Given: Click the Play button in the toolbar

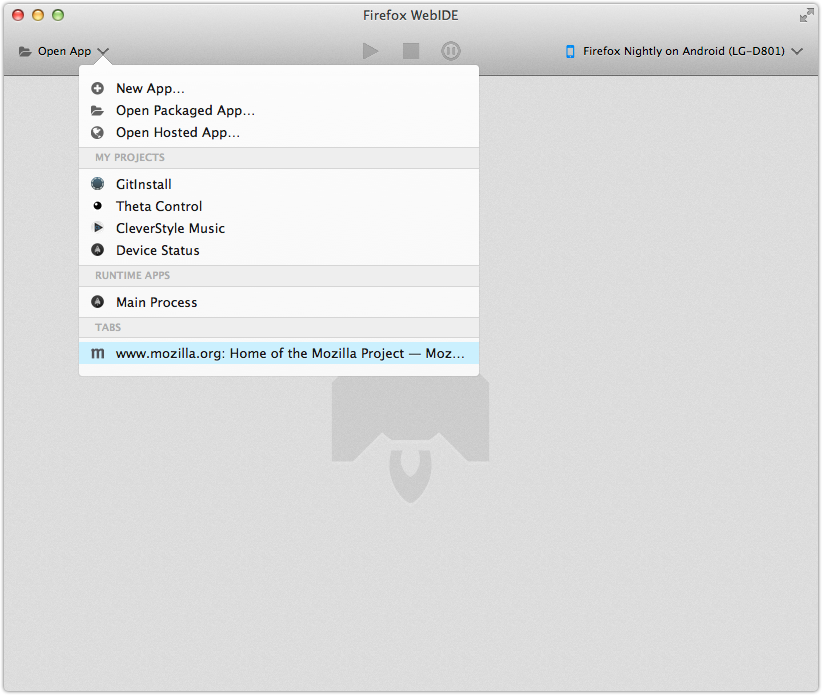Looking at the screenshot, I should 370,51.
